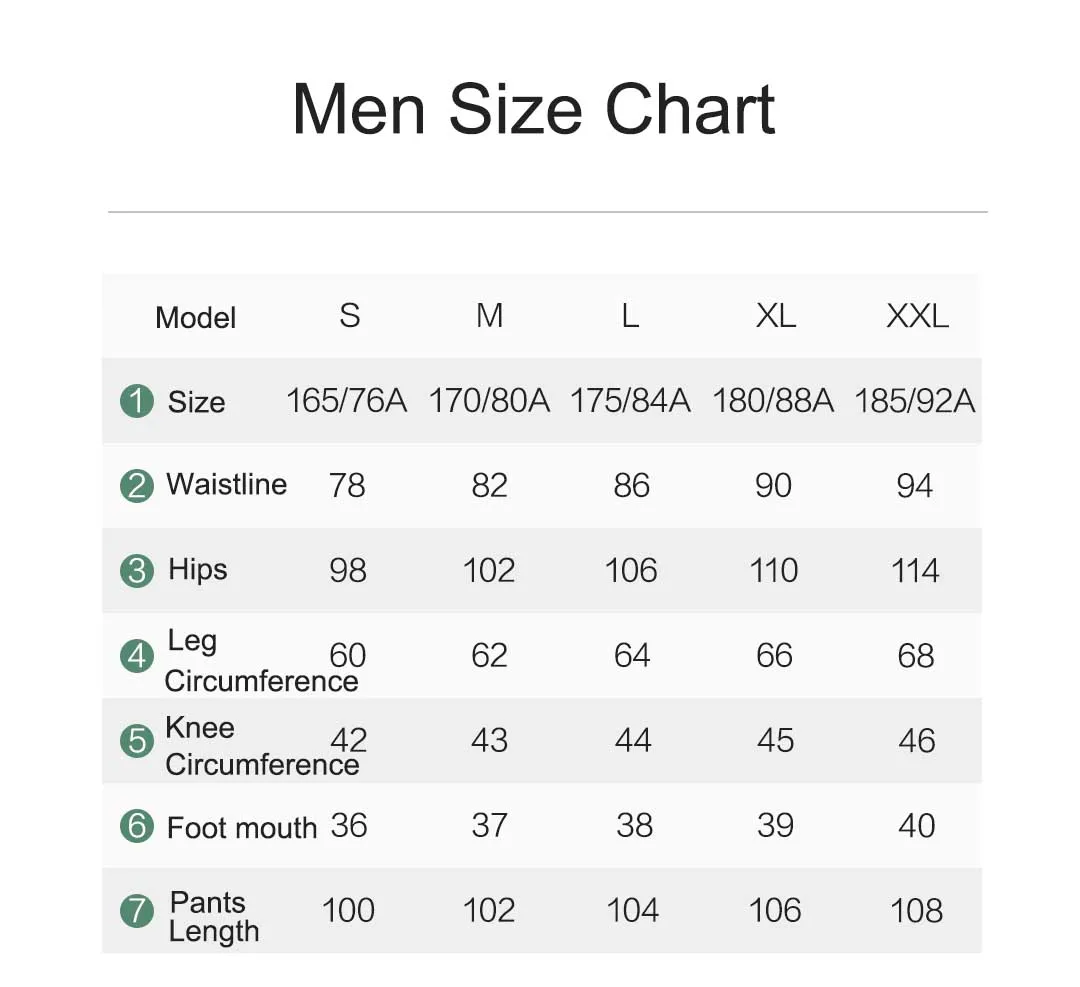Click the 185/92A size value

tap(915, 401)
